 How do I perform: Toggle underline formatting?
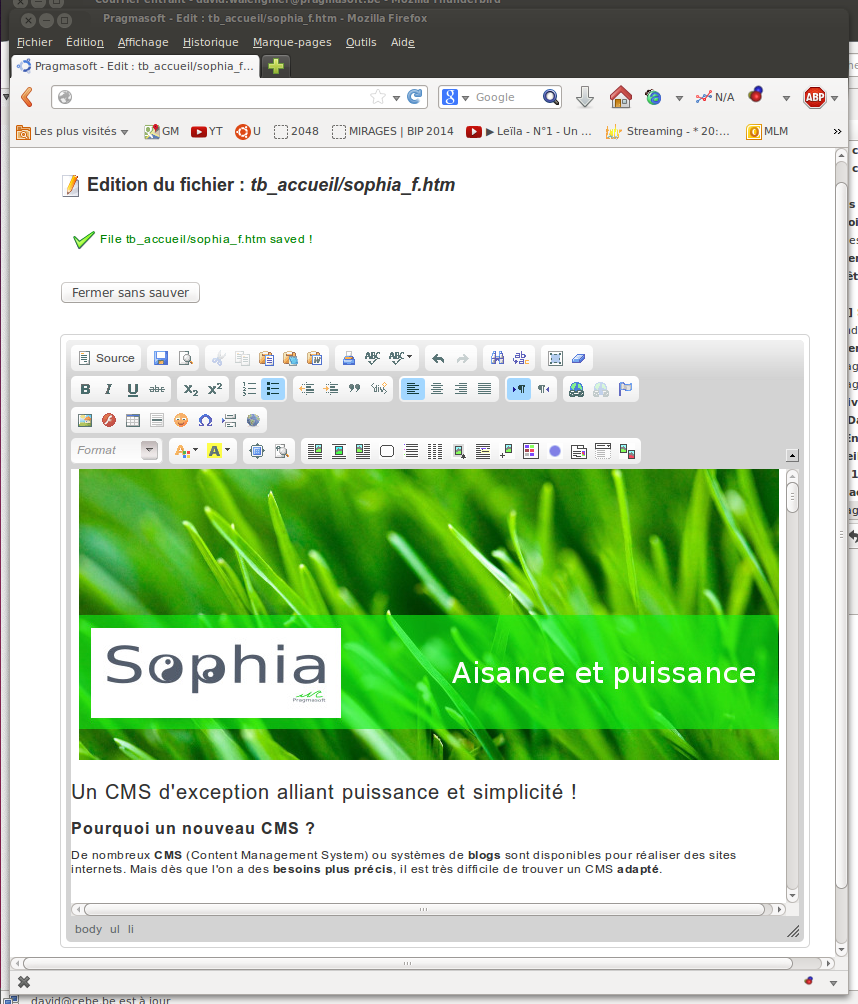[133, 389]
